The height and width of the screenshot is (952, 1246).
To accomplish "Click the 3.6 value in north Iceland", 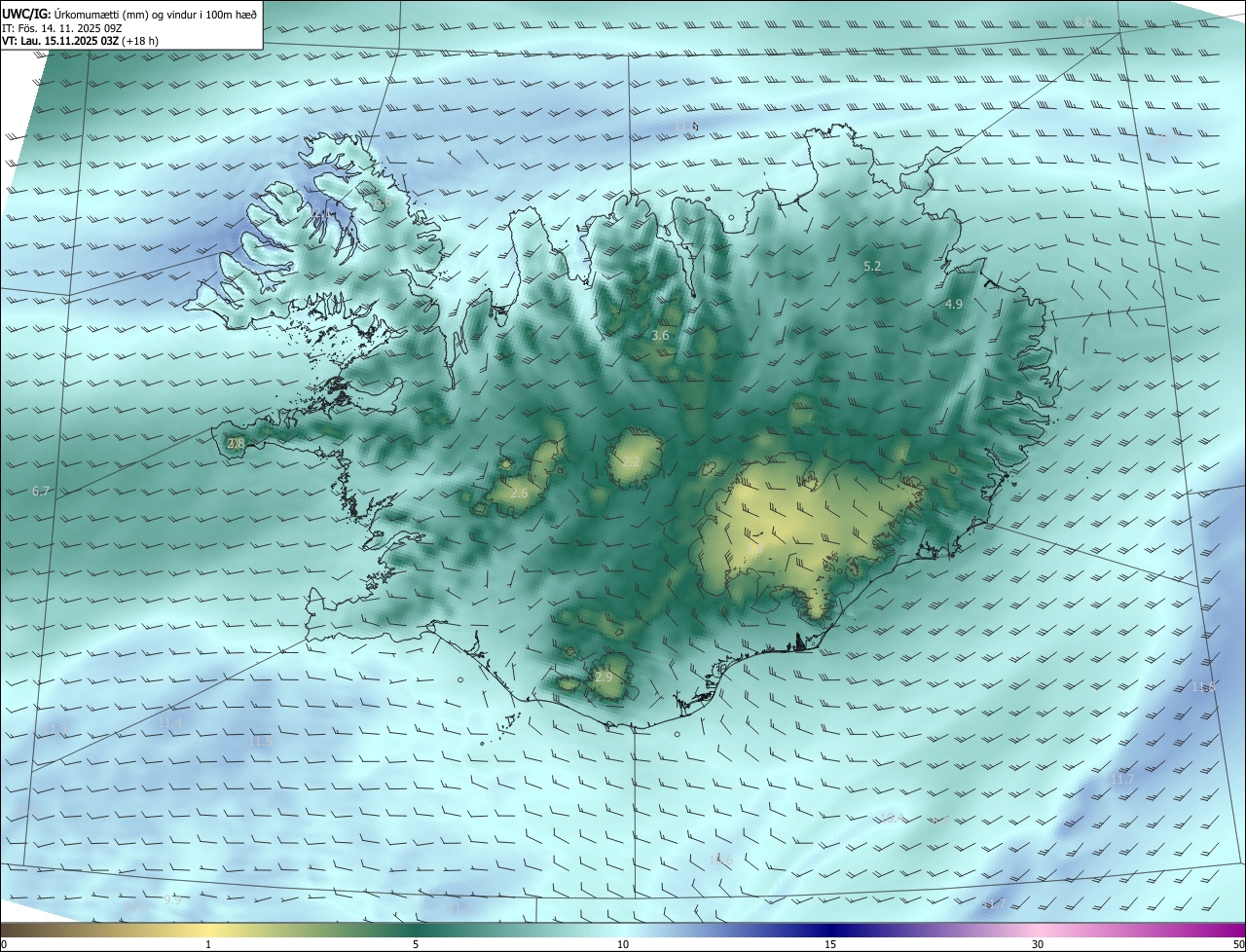I will (x=660, y=335).
